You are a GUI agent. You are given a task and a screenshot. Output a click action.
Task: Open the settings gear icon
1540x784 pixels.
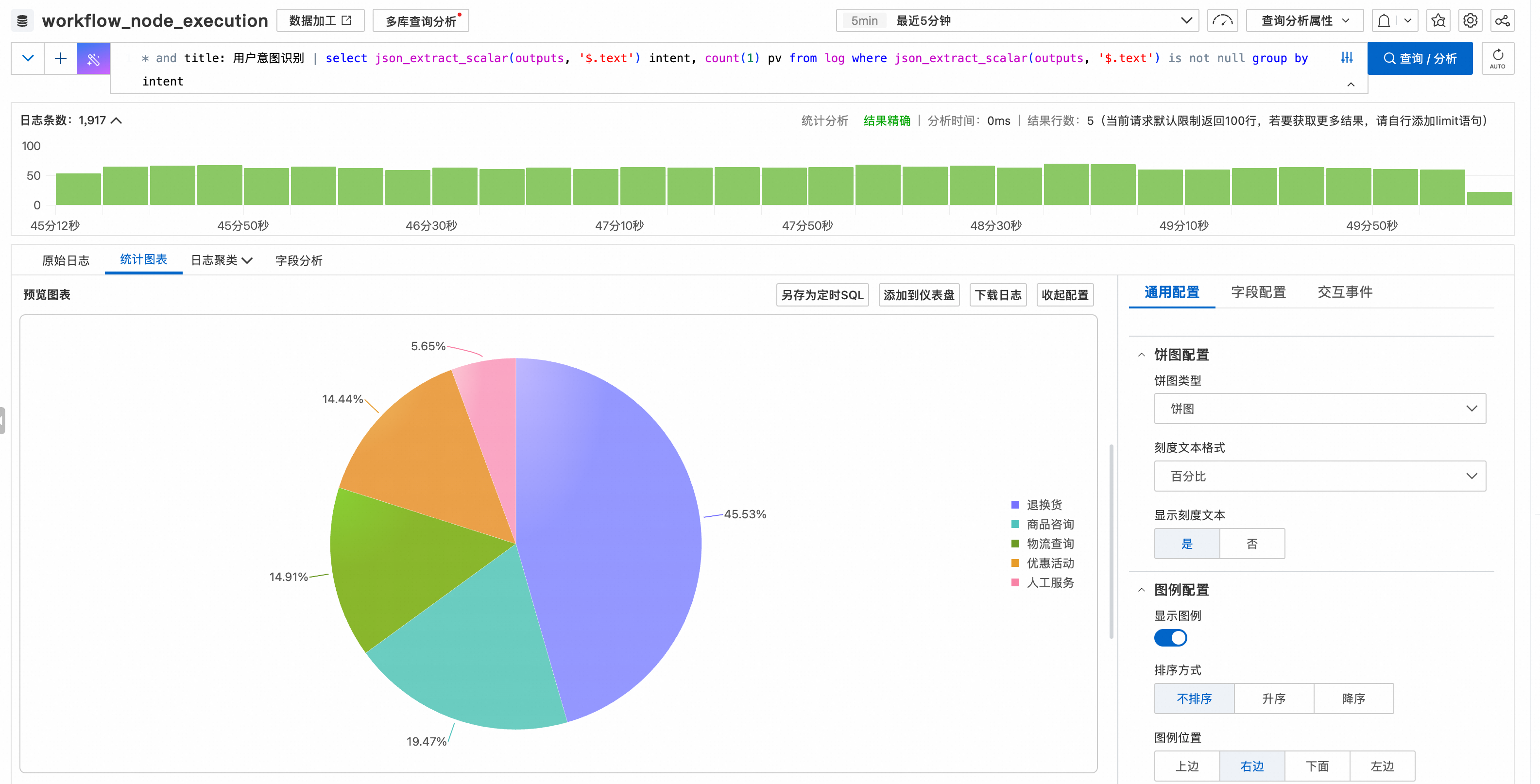coord(1470,21)
